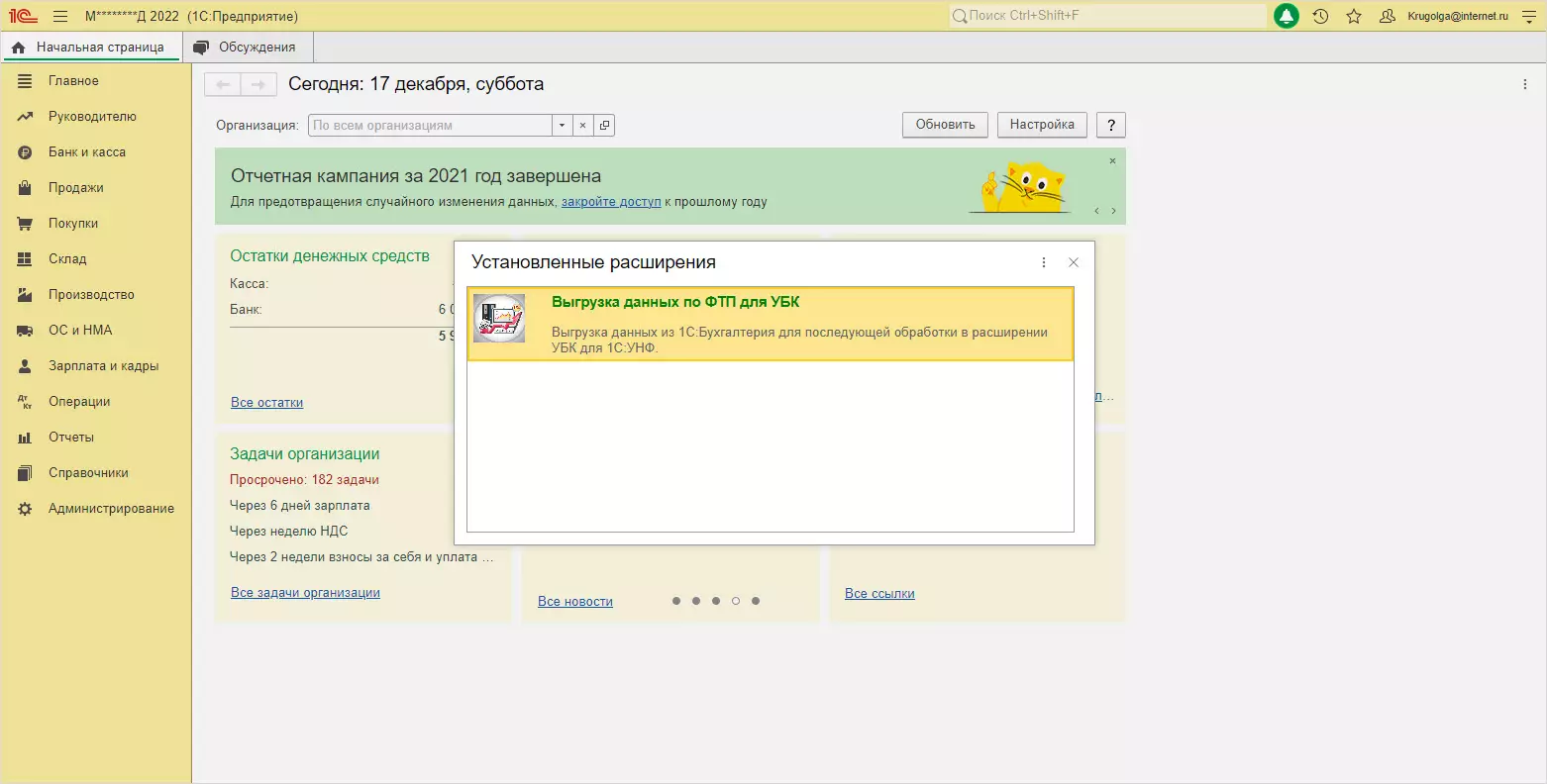
Task: Click the Остатки денежных средств heading
Action: [x=330, y=256]
